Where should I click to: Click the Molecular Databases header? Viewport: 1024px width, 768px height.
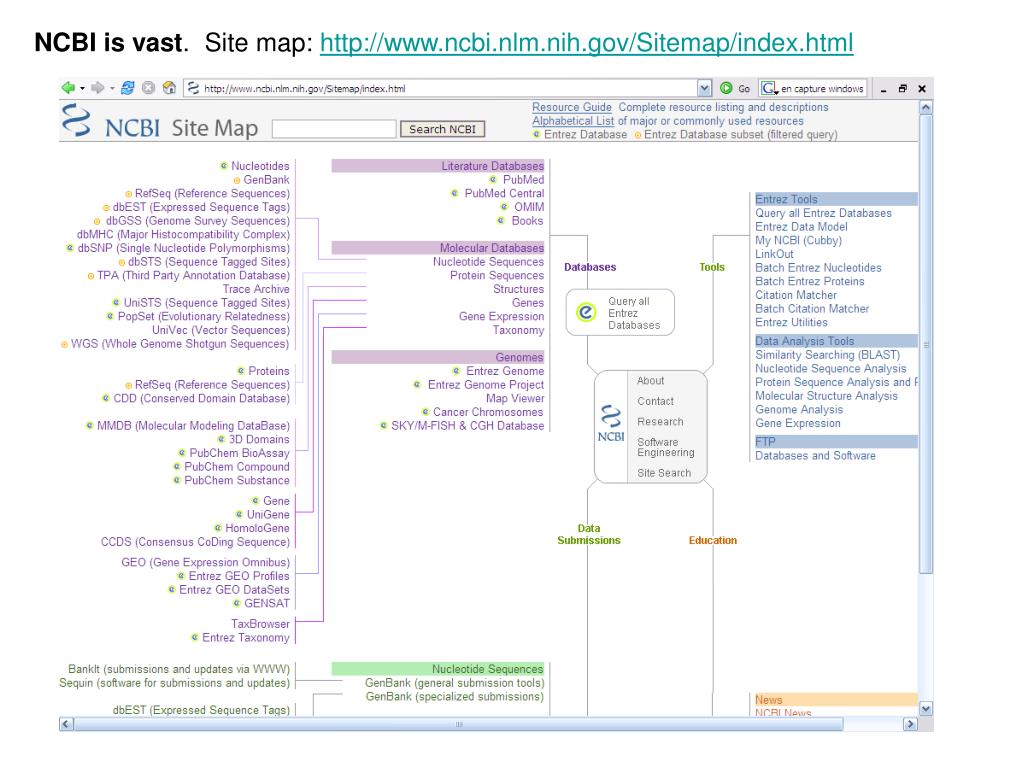pos(438,248)
